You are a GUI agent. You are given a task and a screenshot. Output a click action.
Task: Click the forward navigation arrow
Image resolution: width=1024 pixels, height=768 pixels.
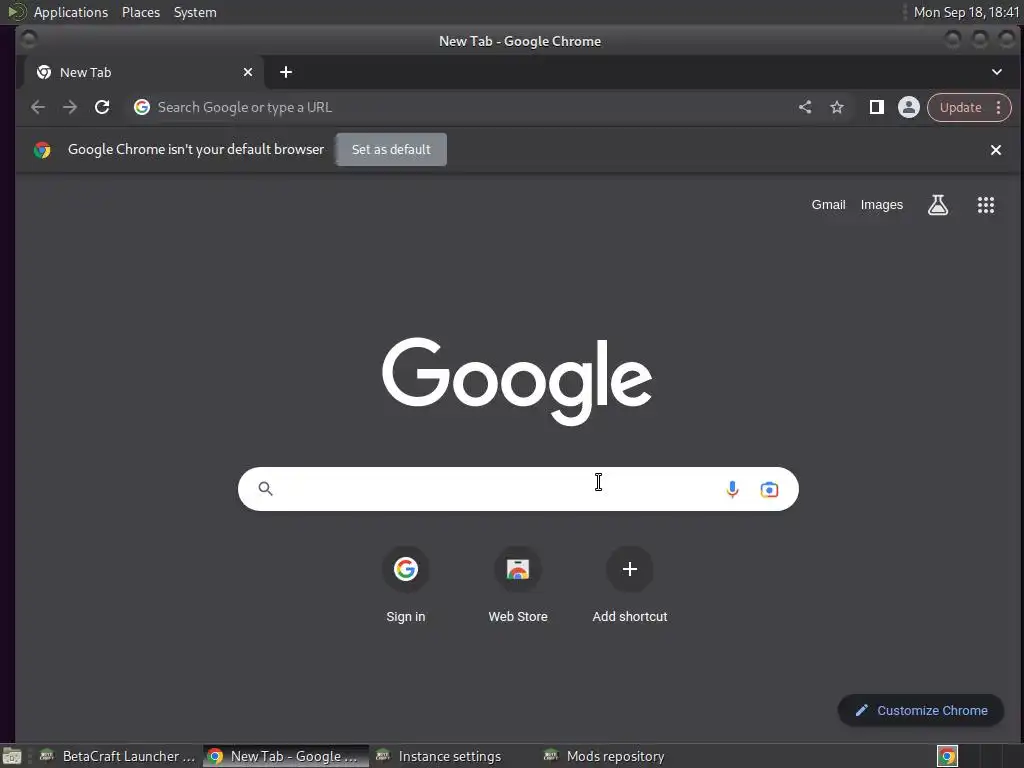pos(70,107)
